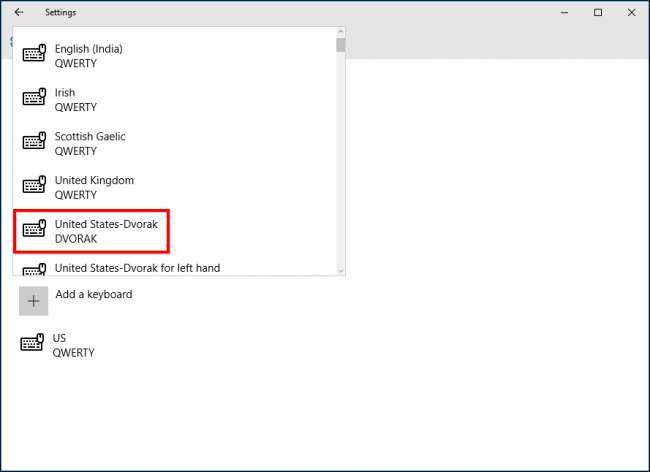
Task: Maximize the Settings window
Action: point(598,12)
